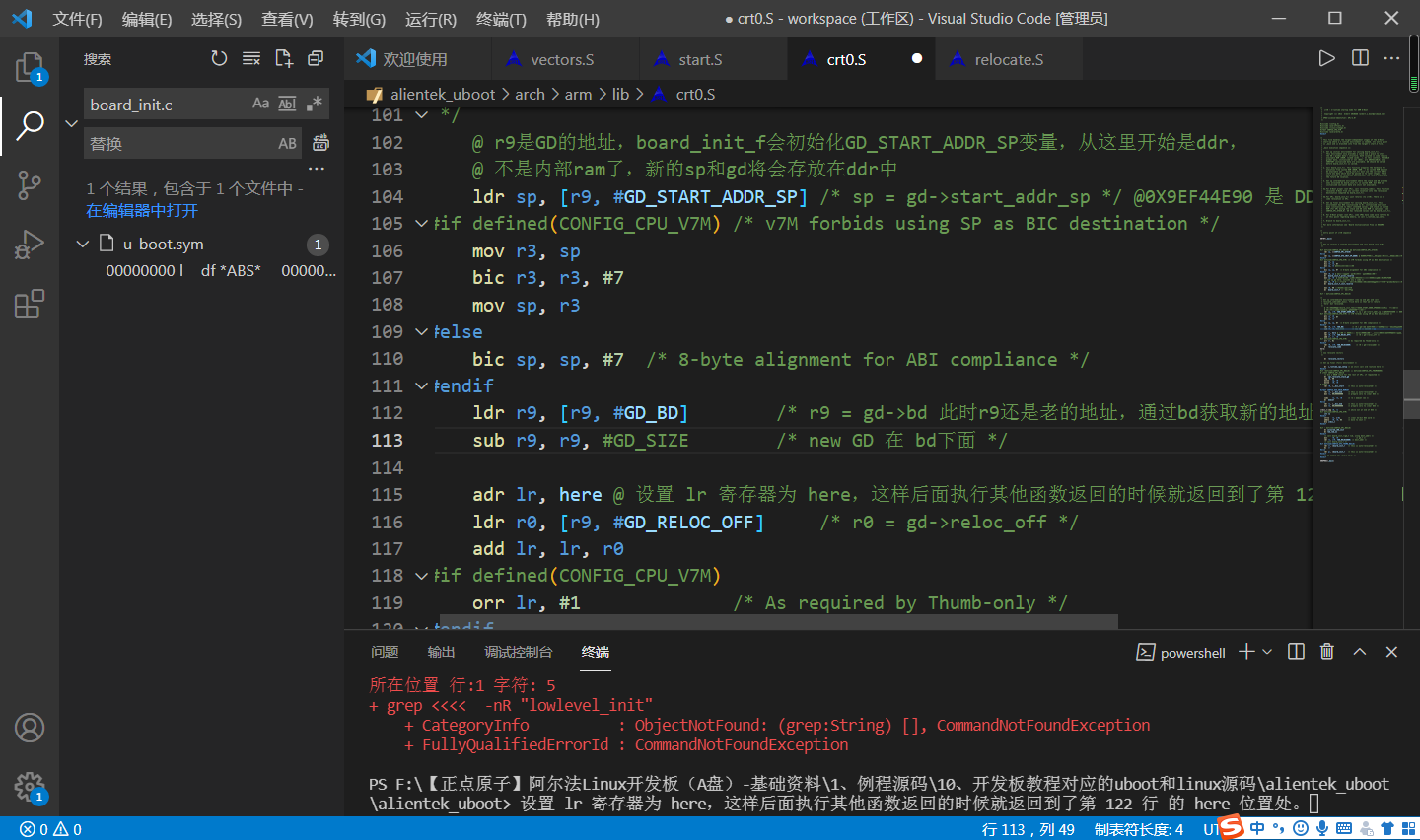Screen dimensions: 1420x840
Task: Collapse all search results
Action: [x=316, y=59]
